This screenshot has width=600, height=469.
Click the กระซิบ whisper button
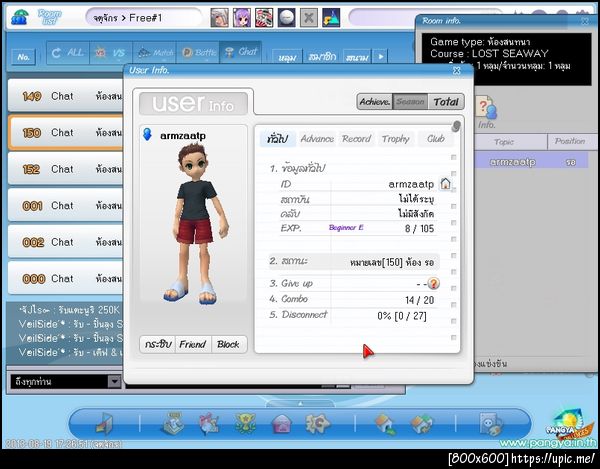click(157, 344)
